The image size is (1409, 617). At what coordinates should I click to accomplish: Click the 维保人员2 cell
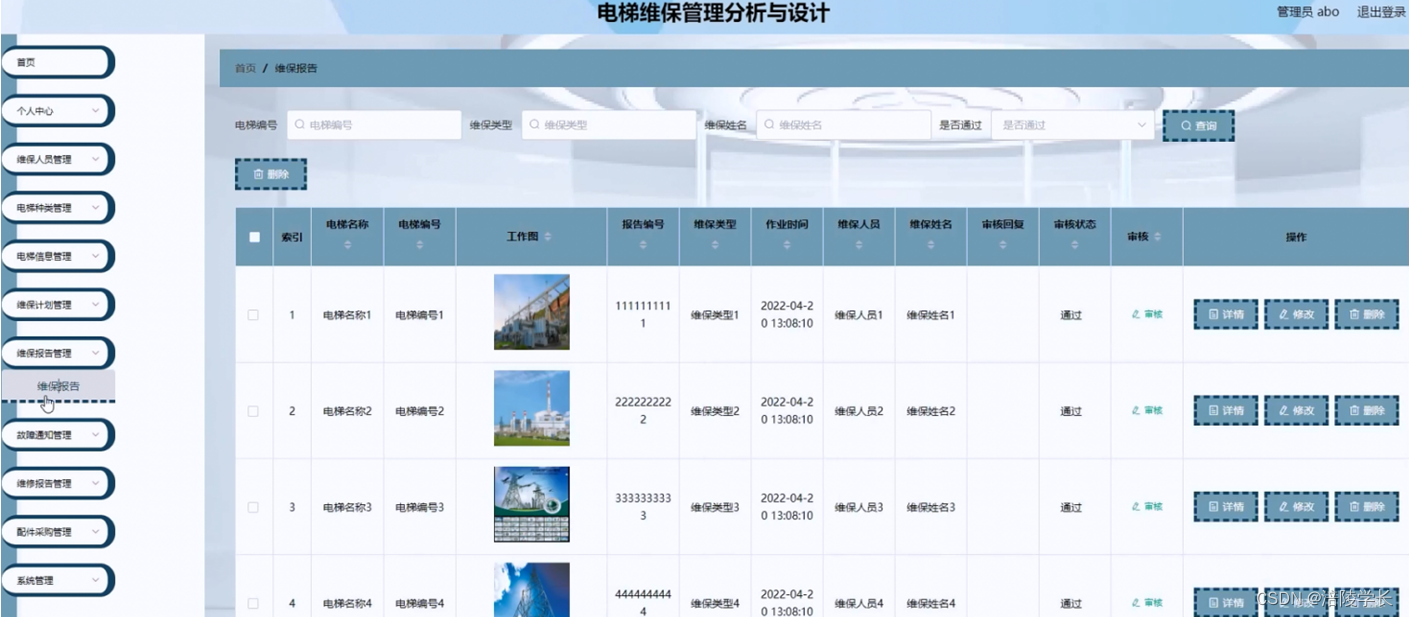(859, 411)
